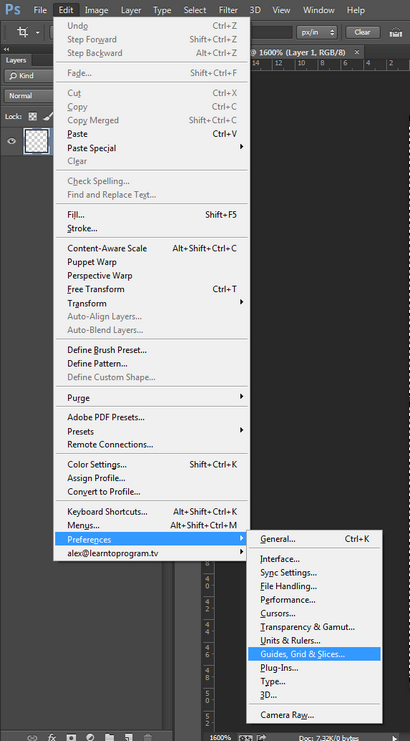Open the File menu
410x741 pixels.
[x=40, y=10]
